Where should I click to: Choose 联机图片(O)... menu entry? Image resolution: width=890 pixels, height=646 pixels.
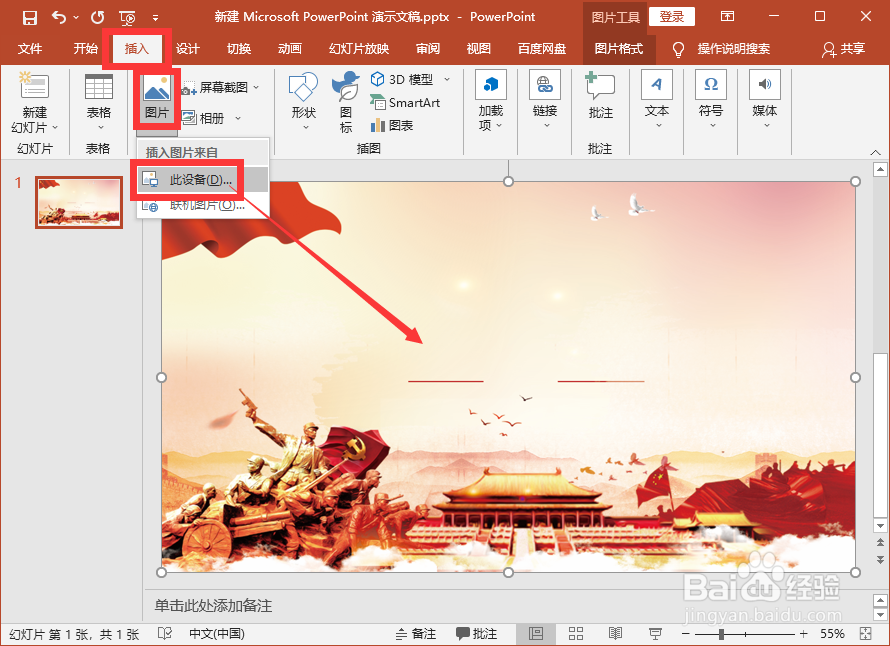[x=203, y=205]
